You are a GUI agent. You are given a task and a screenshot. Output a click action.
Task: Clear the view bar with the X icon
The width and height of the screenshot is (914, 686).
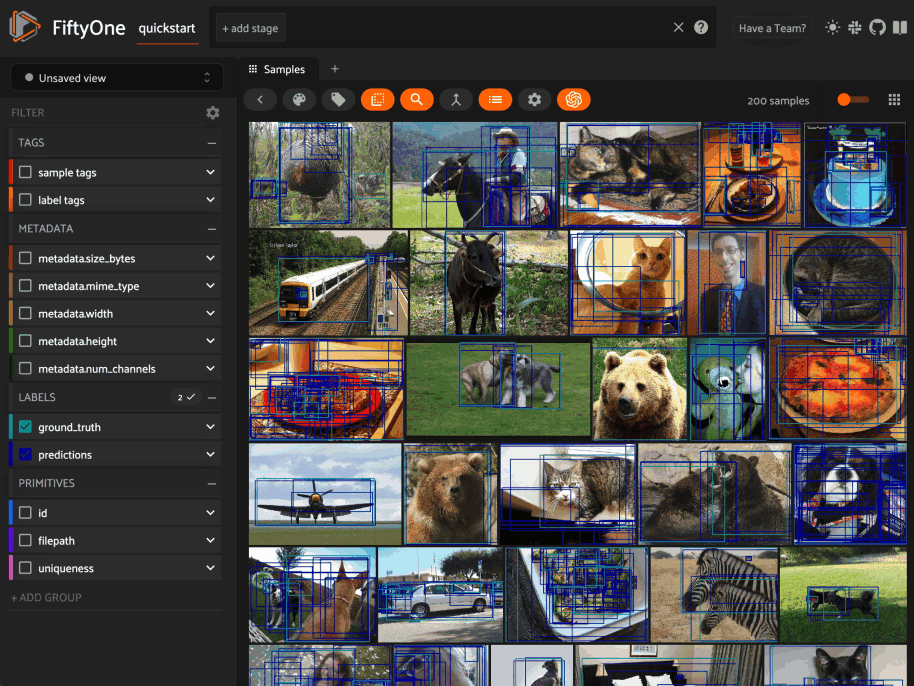click(678, 27)
